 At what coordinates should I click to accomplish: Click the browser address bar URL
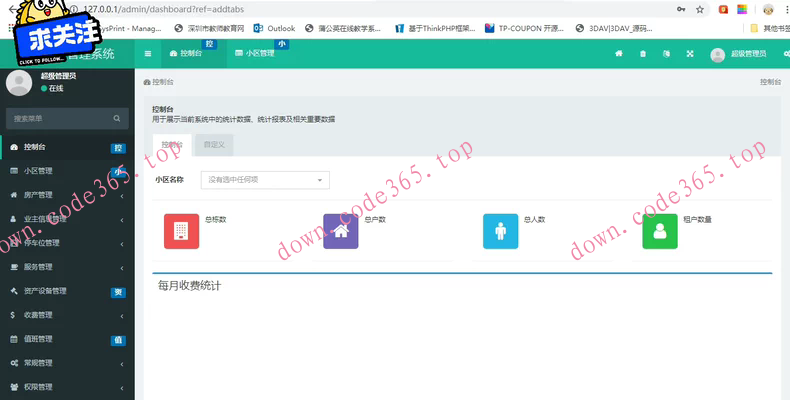tap(164, 9)
